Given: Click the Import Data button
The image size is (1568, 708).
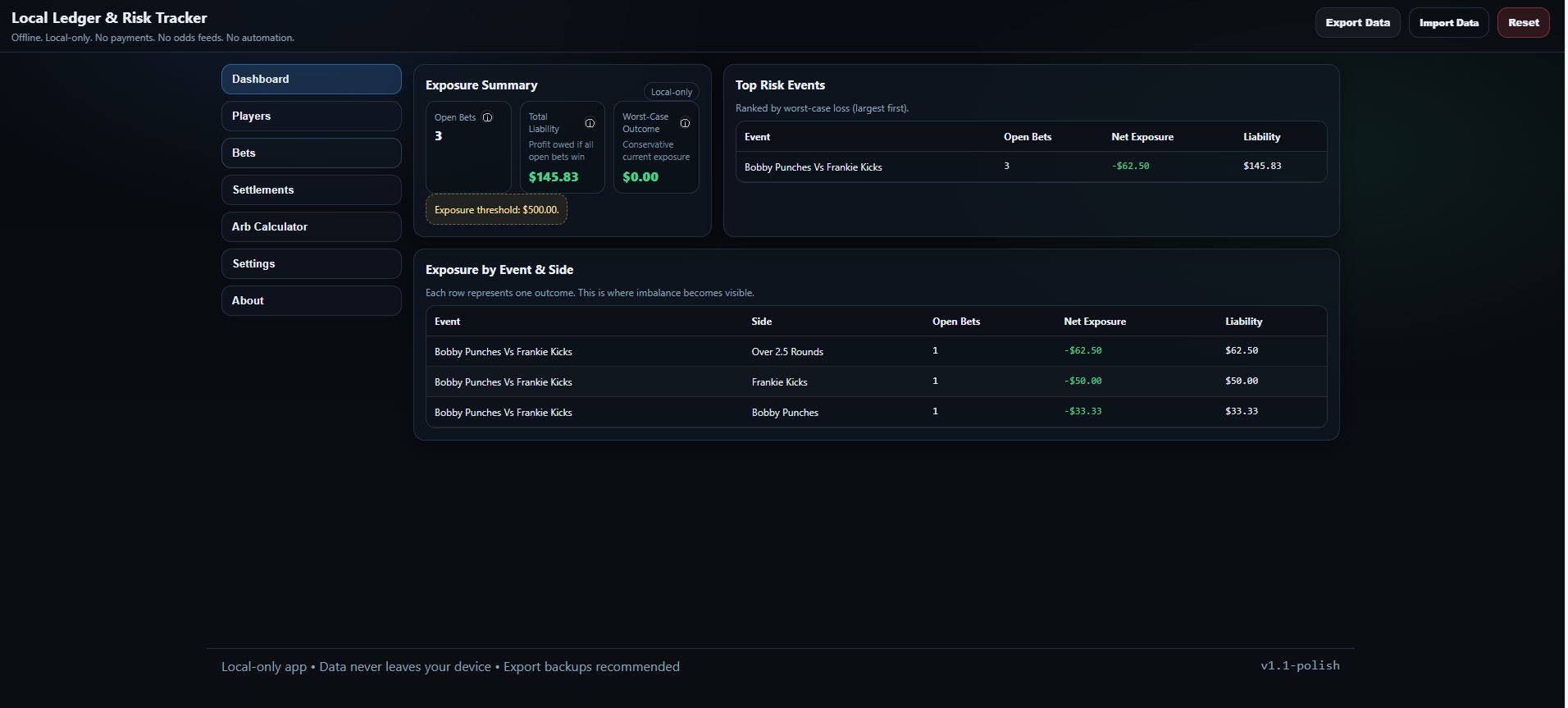Looking at the screenshot, I should tap(1448, 23).
